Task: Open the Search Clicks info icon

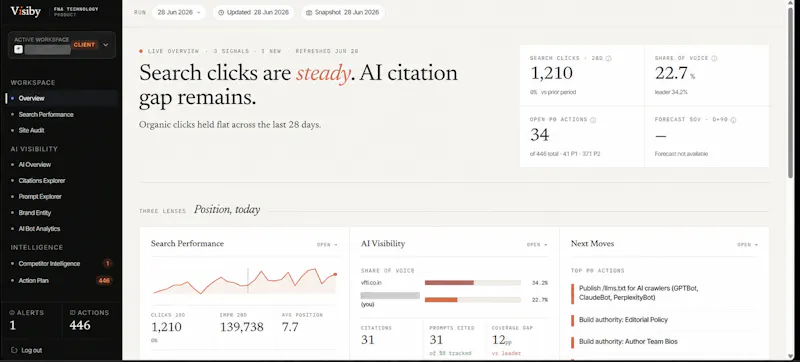Action: click(608, 59)
